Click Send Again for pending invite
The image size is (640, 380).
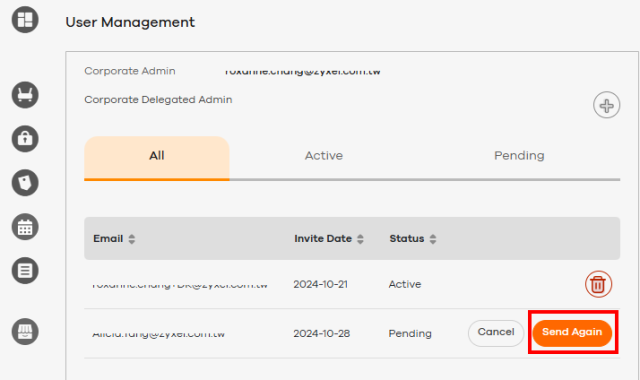pos(572,333)
